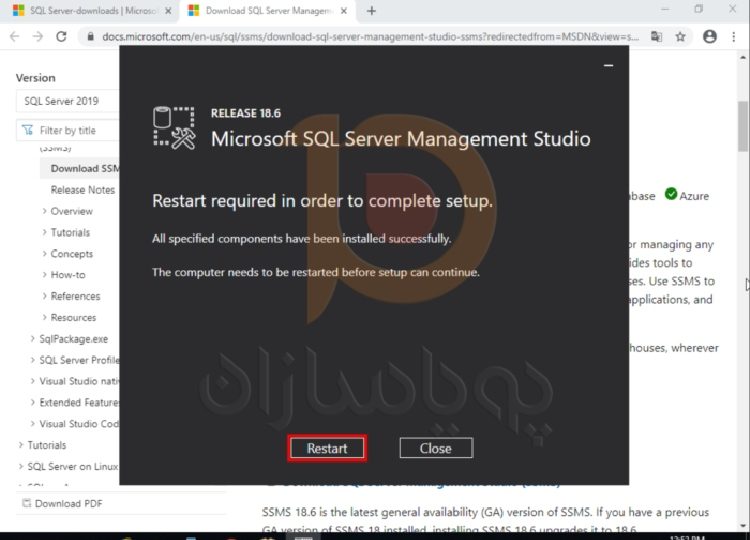Click the translate page icon in address bar
Screen dimensions: 750x540
tap(656, 36)
